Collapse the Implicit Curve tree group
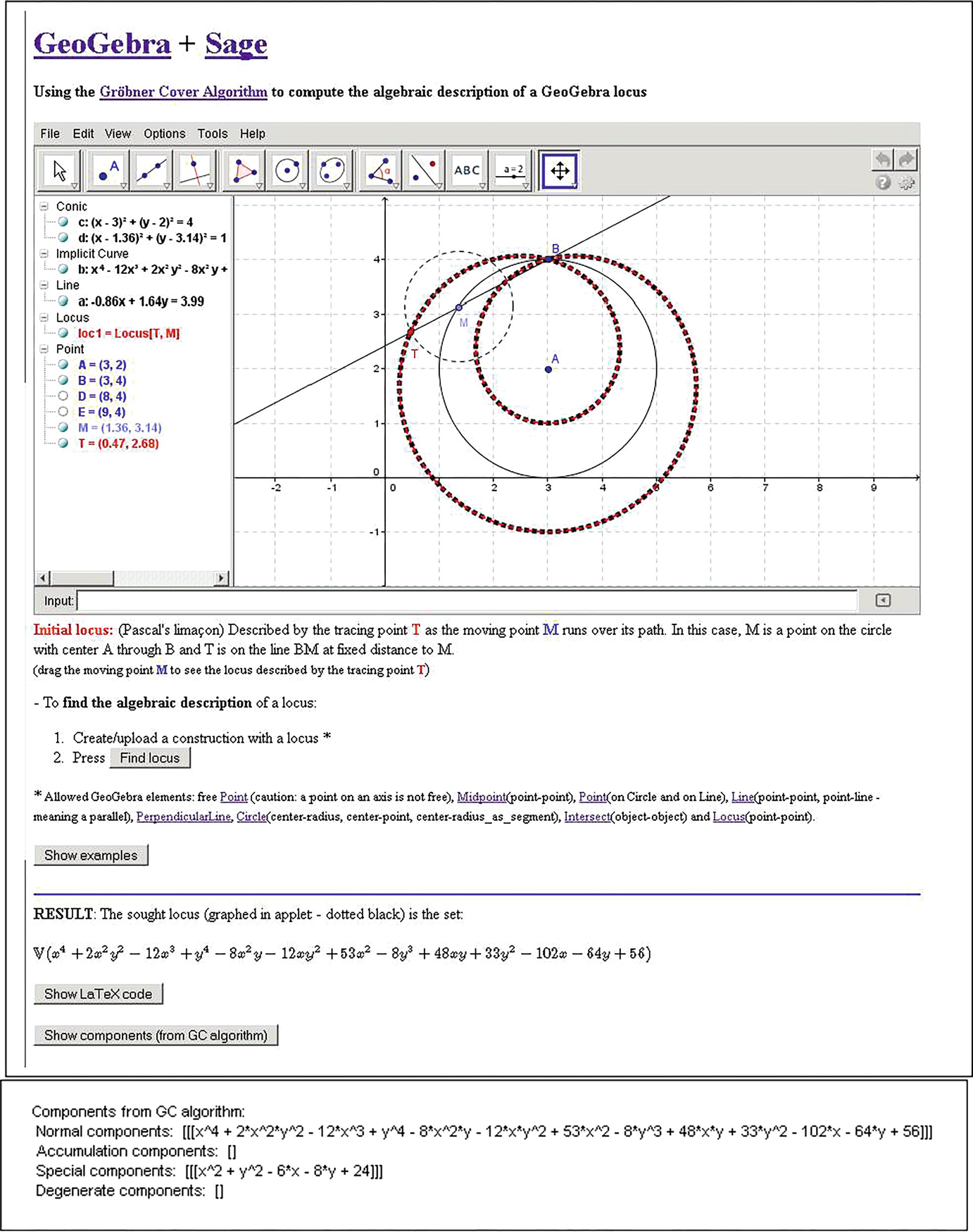Viewport: 973px width, 1232px height. coord(44,253)
